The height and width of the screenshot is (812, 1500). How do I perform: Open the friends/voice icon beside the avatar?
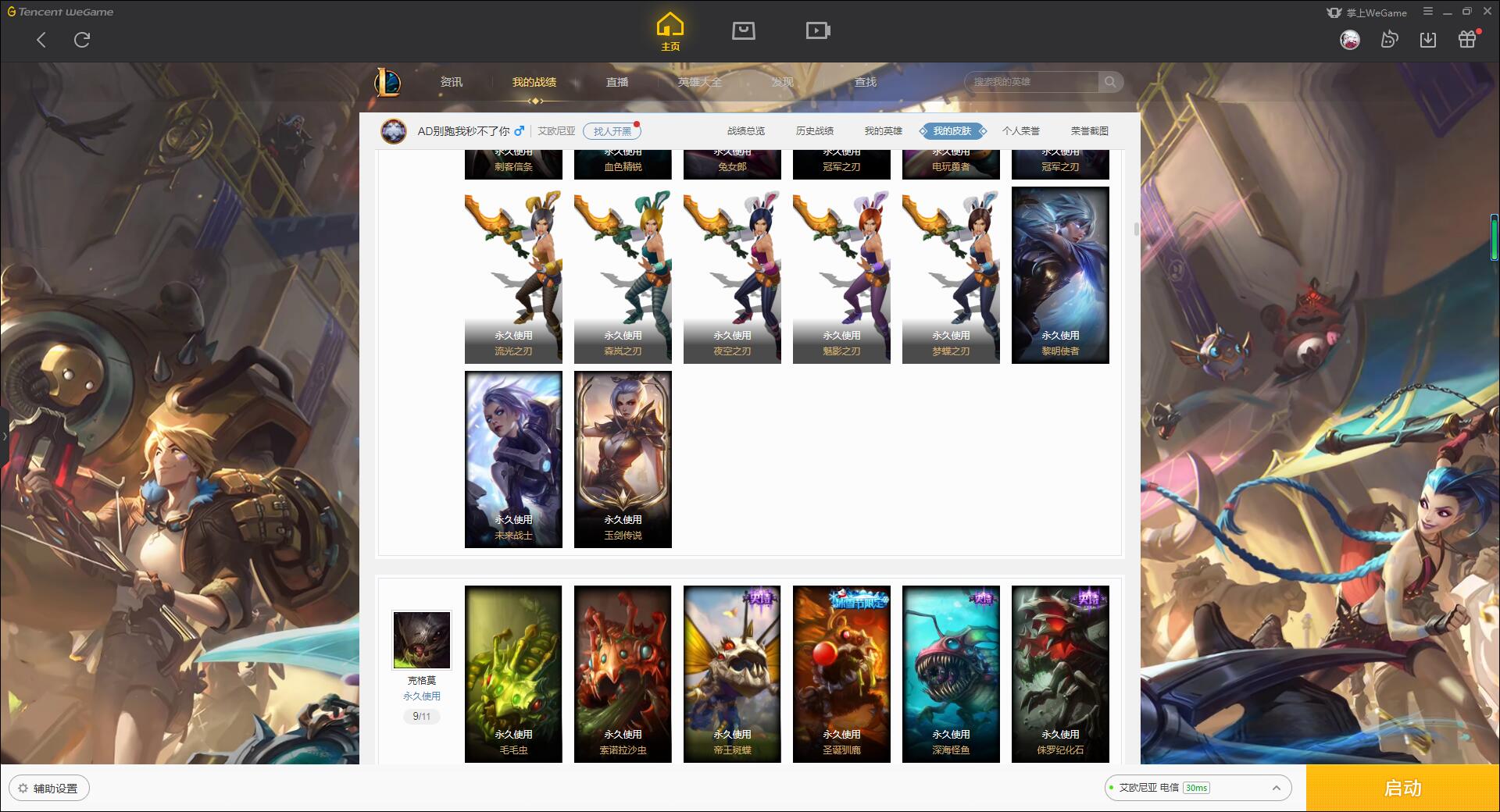pyautogui.click(x=1389, y=40)
